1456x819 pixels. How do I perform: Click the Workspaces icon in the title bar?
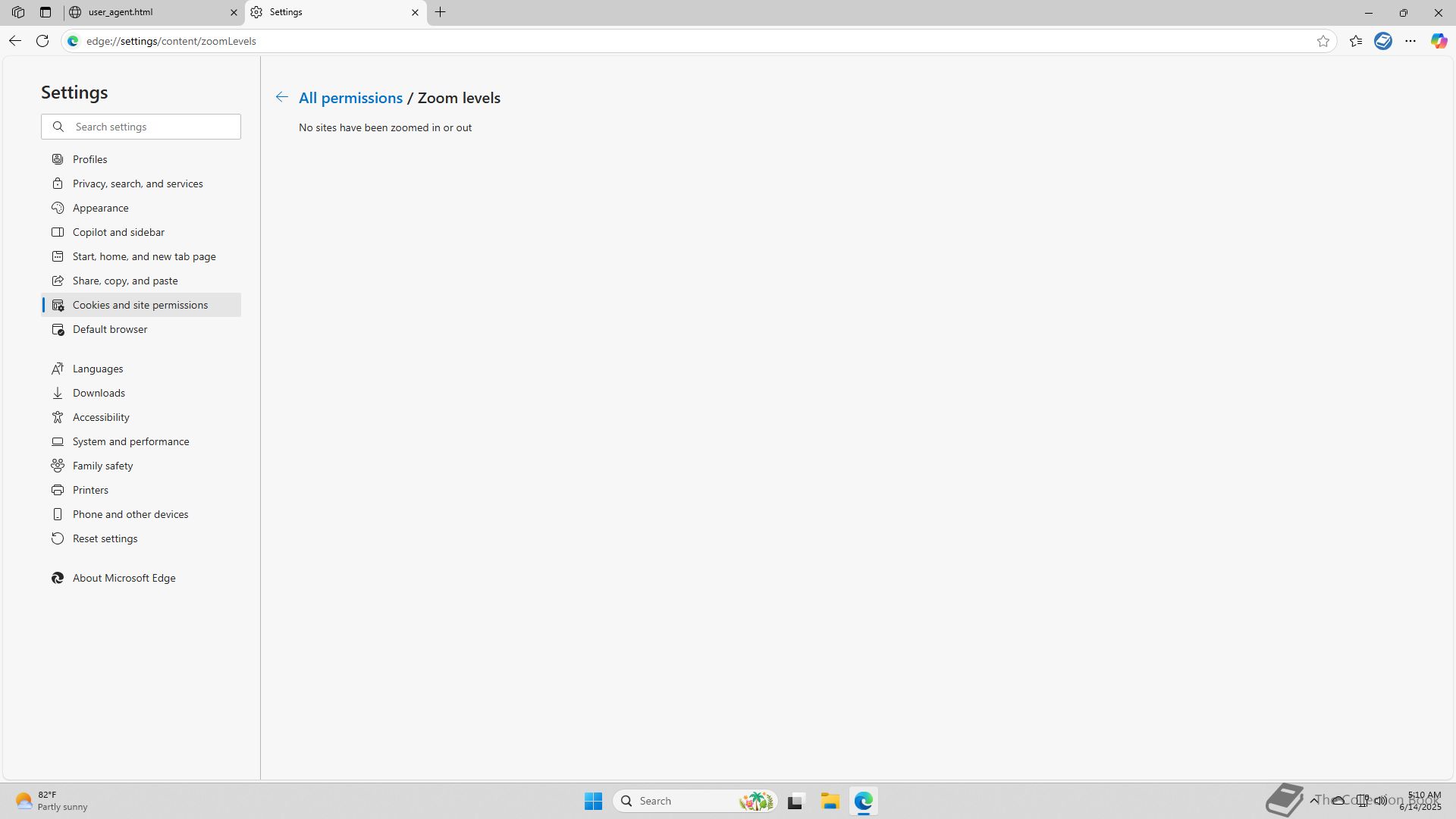(18, 12)
